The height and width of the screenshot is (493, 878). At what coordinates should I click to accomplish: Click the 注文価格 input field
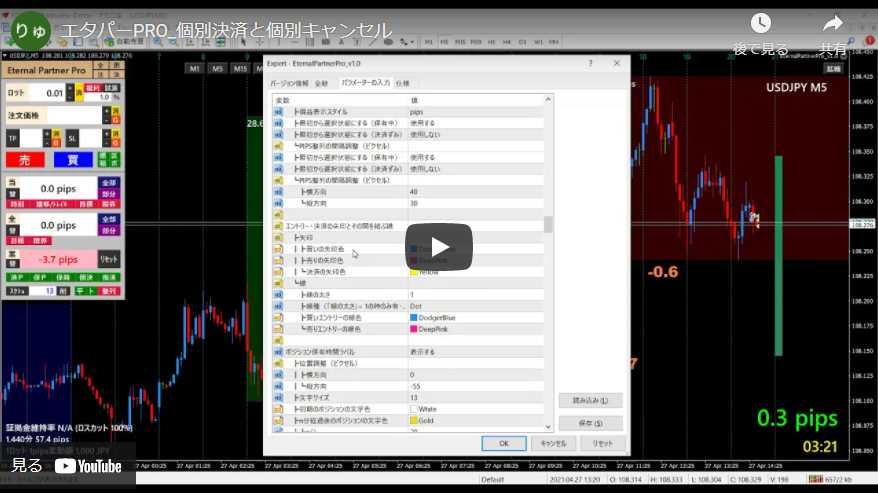74,115
